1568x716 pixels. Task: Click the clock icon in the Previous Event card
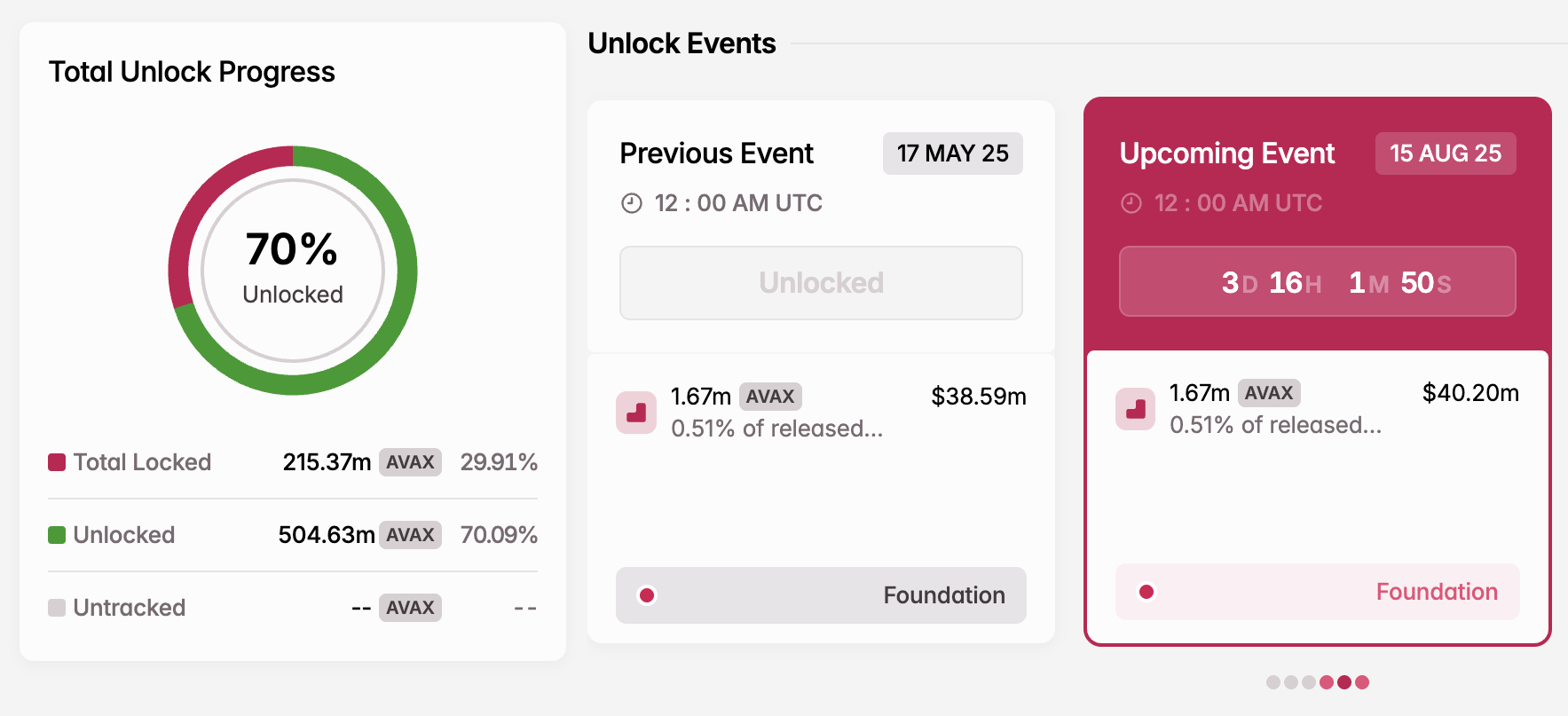point(630,202)
